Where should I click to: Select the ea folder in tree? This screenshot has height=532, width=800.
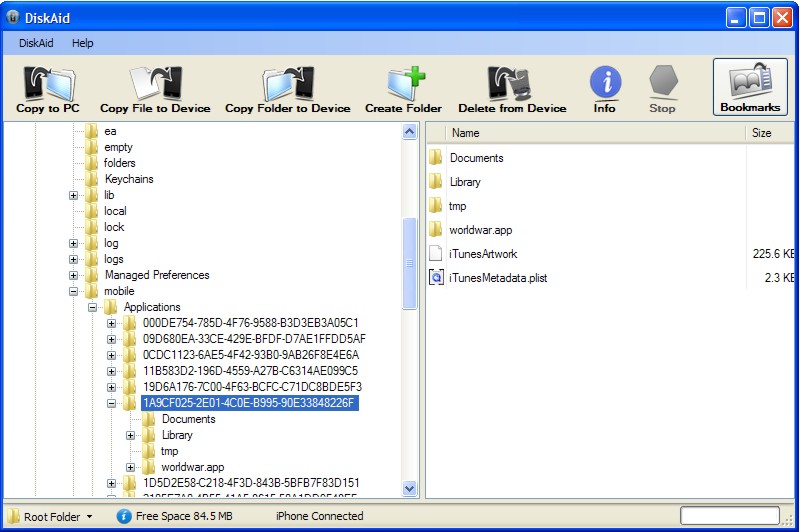[110, 131]
